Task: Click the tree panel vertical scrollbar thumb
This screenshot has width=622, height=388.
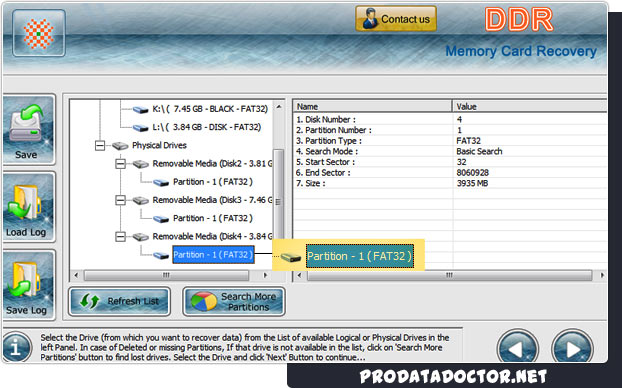Action: coord(278,194)
